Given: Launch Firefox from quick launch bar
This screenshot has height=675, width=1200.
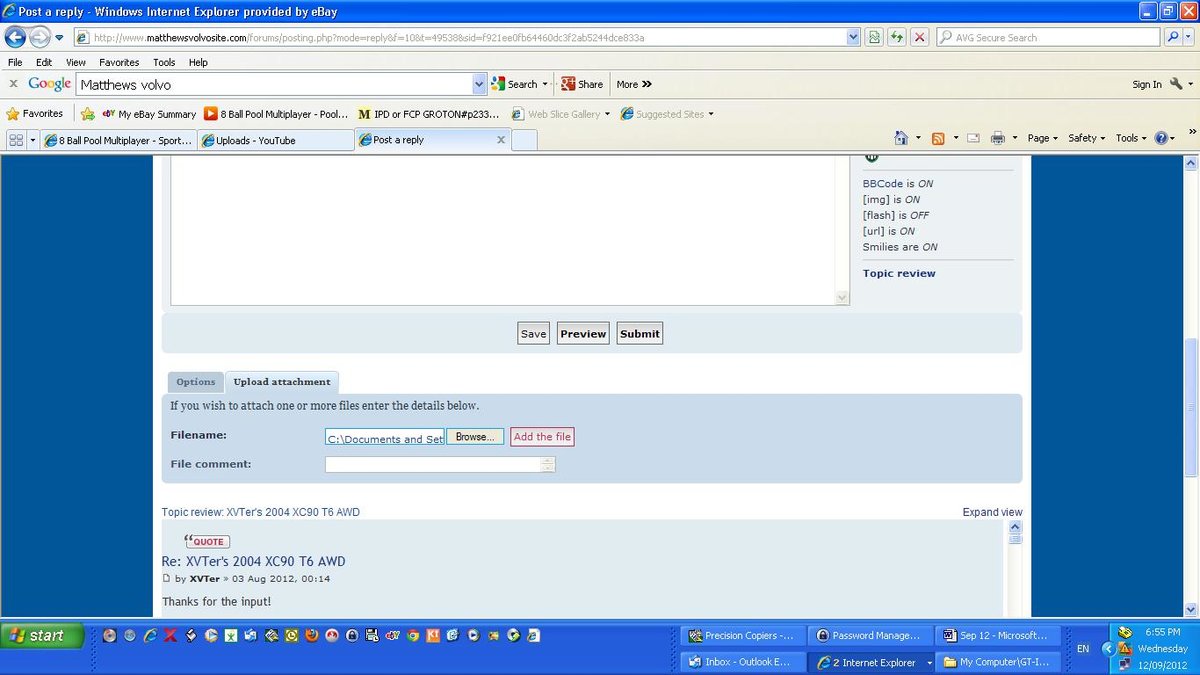Looking at the screenshot, I should coord(311,635).
